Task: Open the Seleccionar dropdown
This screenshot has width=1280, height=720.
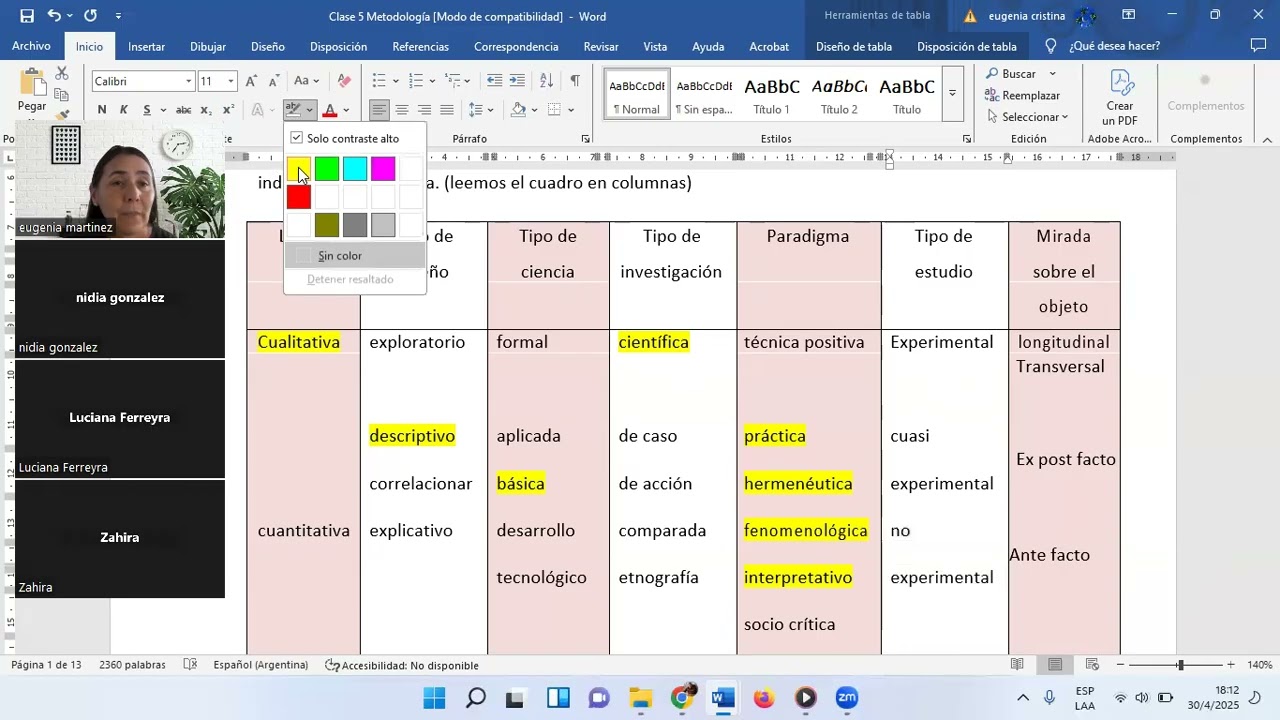Action: point(1026,117)
